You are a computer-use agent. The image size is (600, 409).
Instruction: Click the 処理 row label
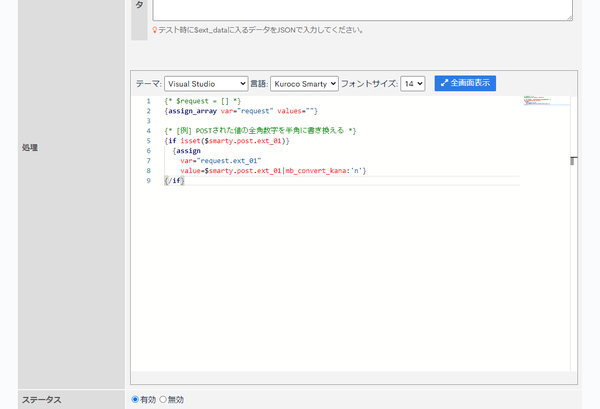[30, 148]
